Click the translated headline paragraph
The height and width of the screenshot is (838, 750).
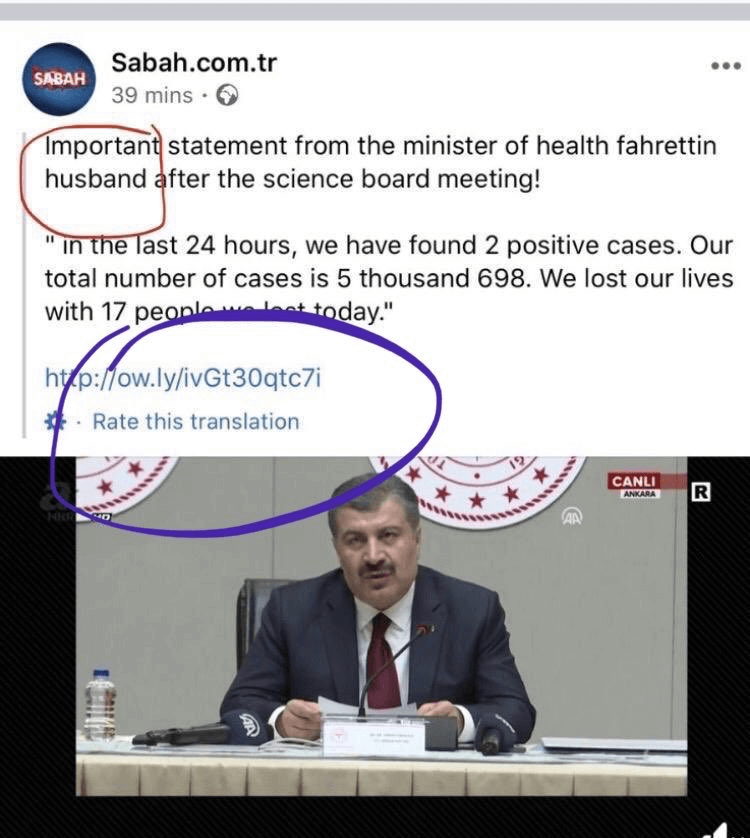[x=380, y=162]
